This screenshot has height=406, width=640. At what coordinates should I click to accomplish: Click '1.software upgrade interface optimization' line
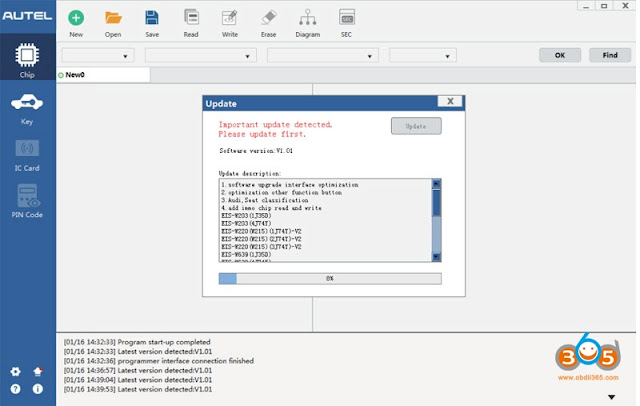tap(290, 185)
